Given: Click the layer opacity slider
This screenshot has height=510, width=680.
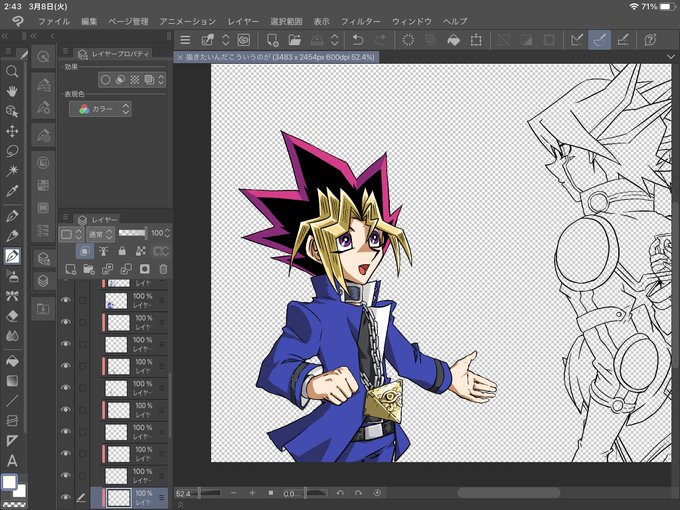Looking at the screenshot, I should coord(132,233).
